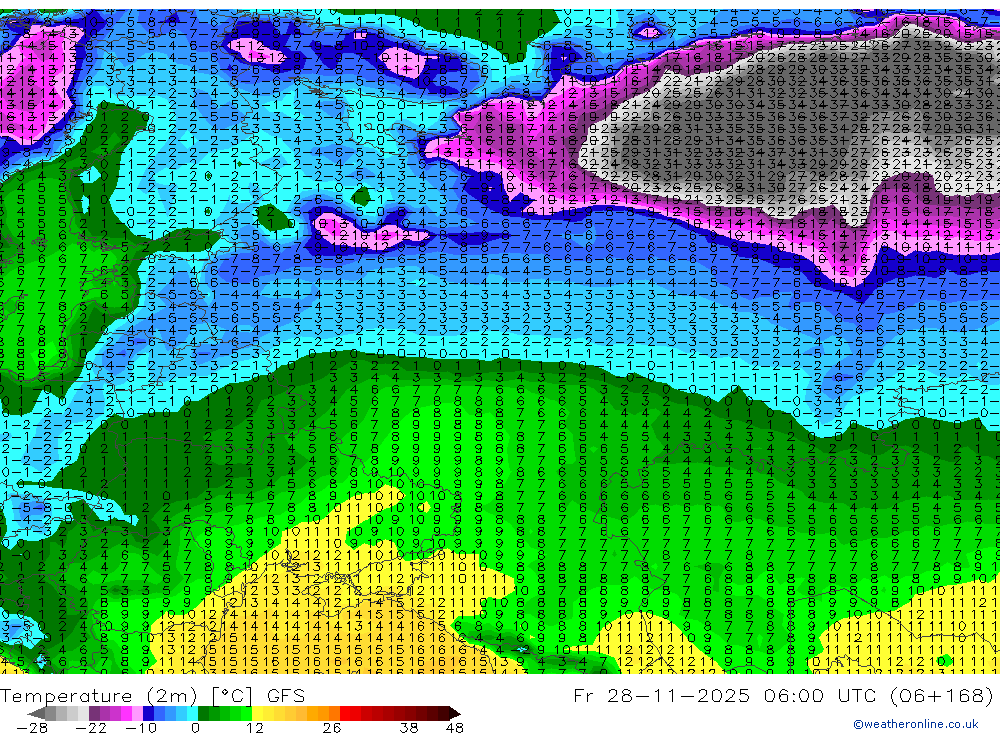Click the '06:00 UTC' time text

[821, 695]
